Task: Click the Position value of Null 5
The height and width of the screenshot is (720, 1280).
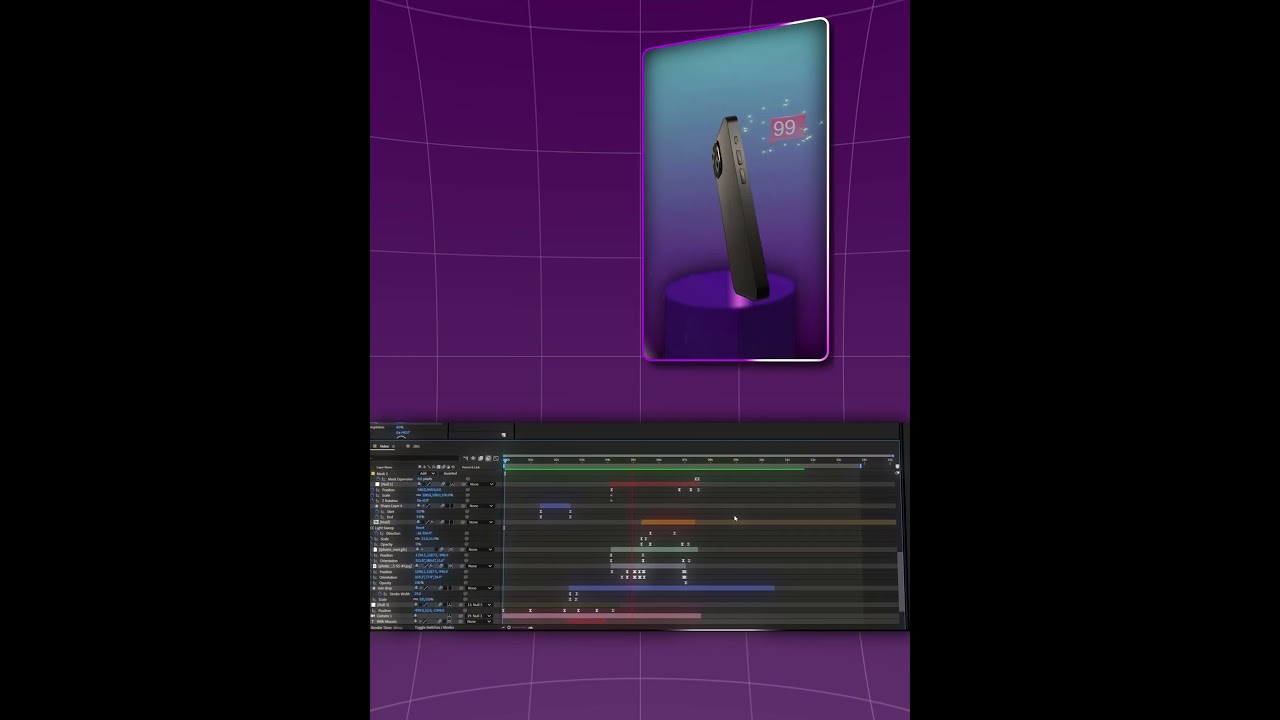Action: pyautogui.click(x=429, y=490)
